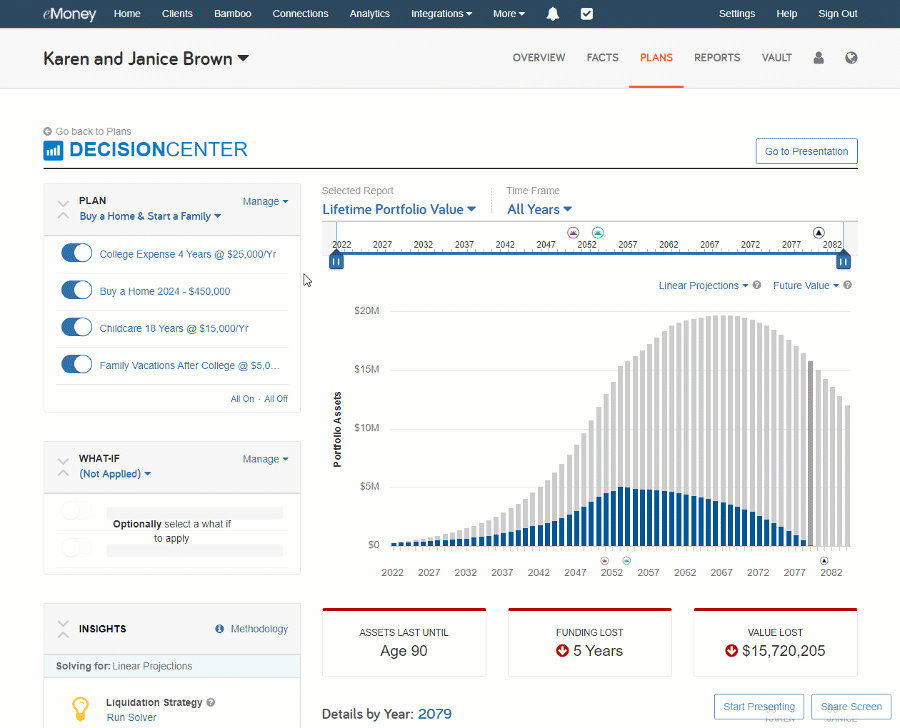This screenshot has height=728, width=900.
Task: Open the client name dropdown for Karen and Janice Brown
Action: click(146, 59)
